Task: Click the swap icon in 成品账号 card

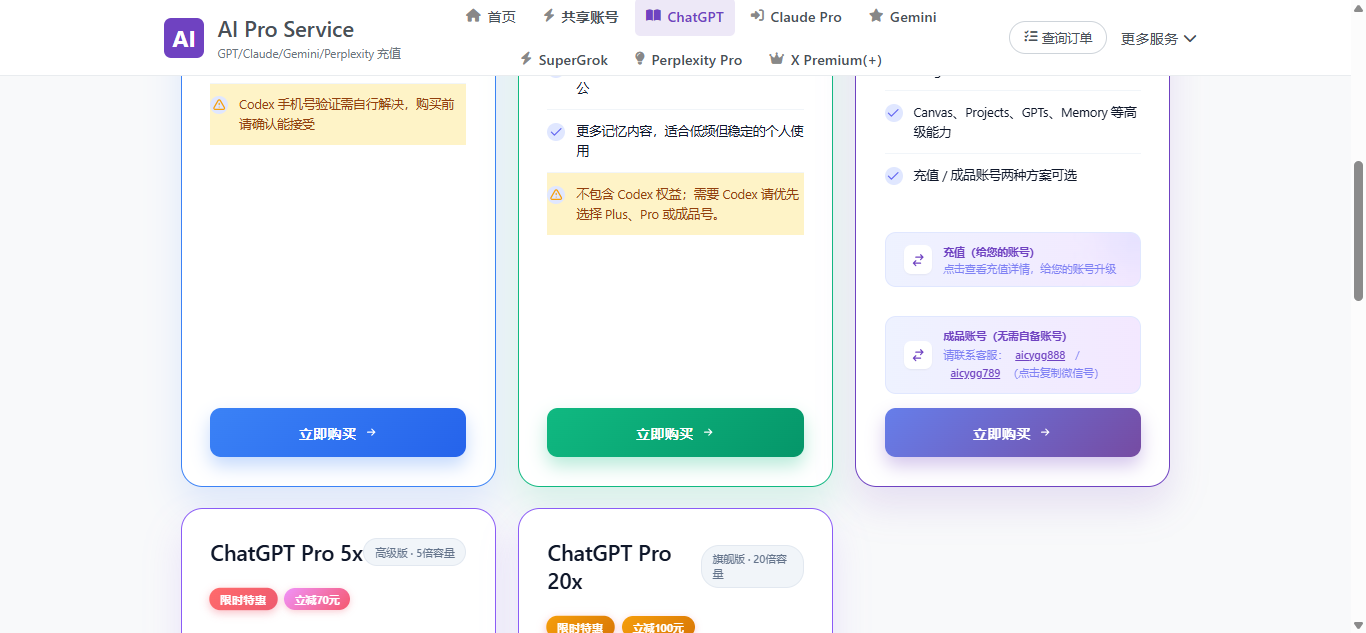Action: click(x=918, y=355)
